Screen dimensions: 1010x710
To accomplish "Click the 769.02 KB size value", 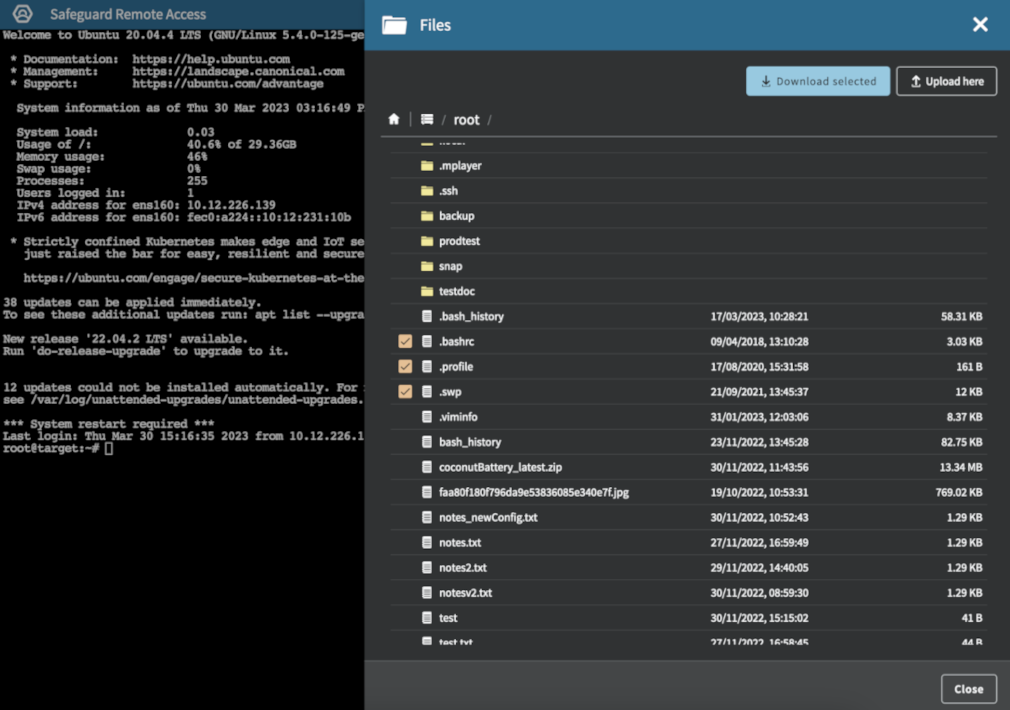I will tap(959, 492).
